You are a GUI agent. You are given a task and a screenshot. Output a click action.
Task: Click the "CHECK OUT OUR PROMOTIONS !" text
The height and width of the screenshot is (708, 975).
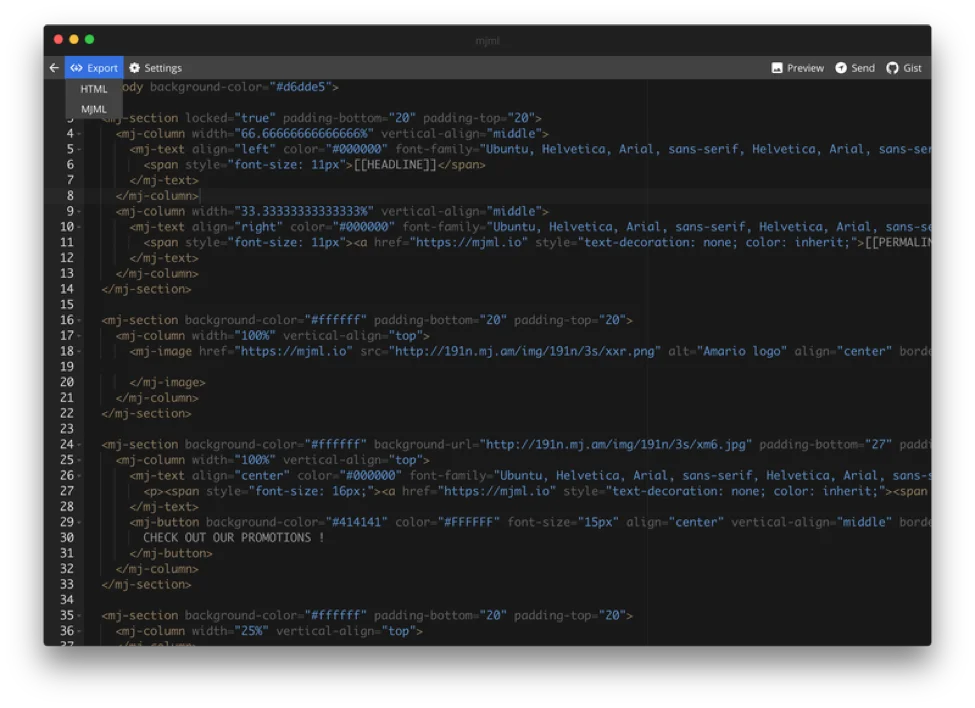pyautogui.click(x=234, y=538)
